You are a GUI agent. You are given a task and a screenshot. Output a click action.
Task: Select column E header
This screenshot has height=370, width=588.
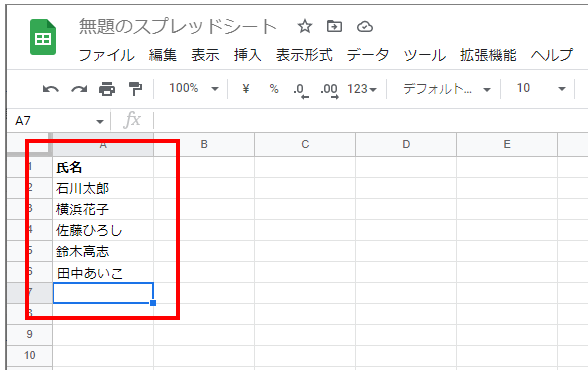(x=507, y=144)
